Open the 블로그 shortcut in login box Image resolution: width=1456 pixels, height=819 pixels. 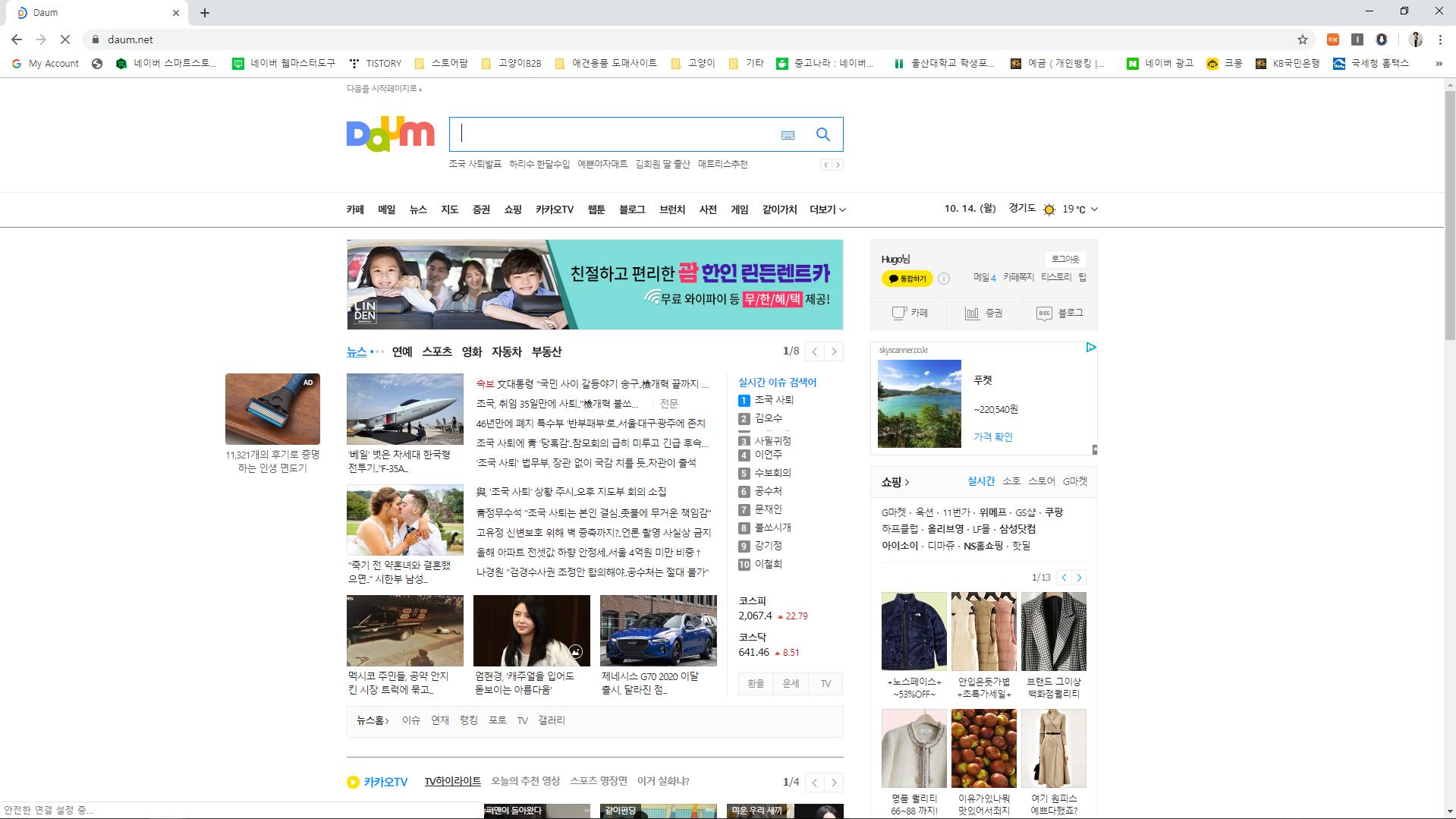1059,313
